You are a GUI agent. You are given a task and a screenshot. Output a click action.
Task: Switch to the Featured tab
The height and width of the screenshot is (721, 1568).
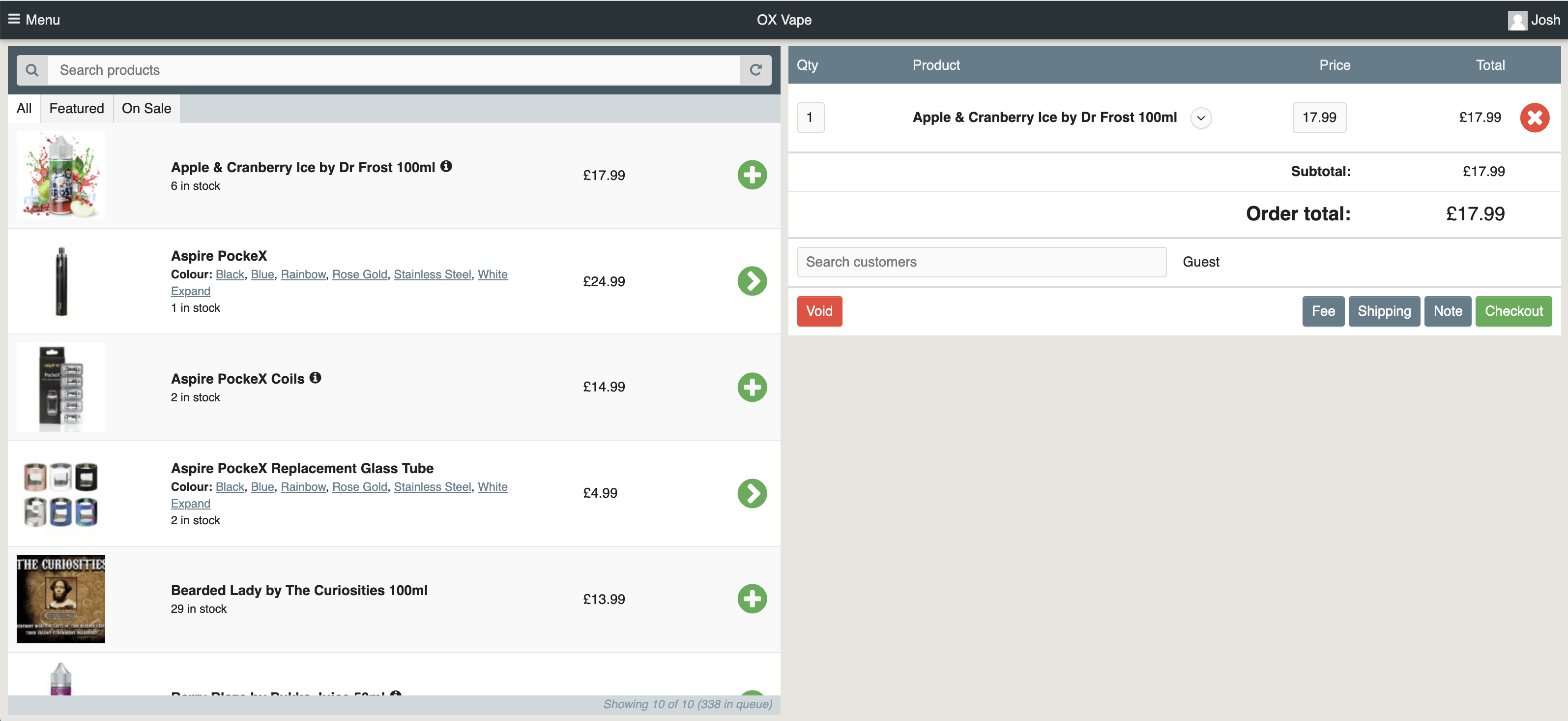point(77,108)
